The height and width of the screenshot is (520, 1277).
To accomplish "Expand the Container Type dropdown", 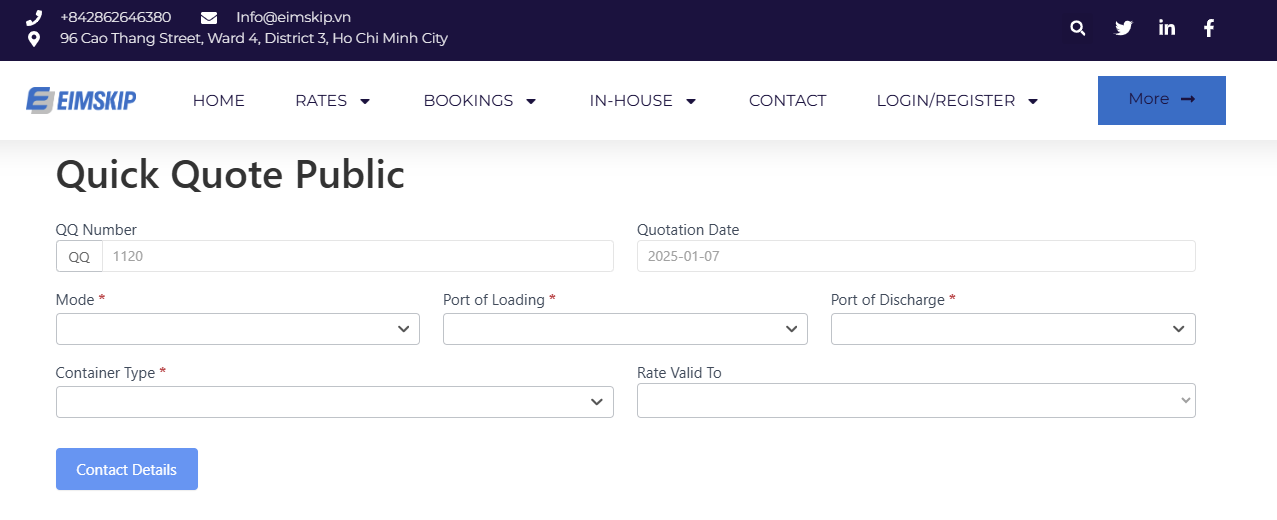I will [x=334, y=402].
